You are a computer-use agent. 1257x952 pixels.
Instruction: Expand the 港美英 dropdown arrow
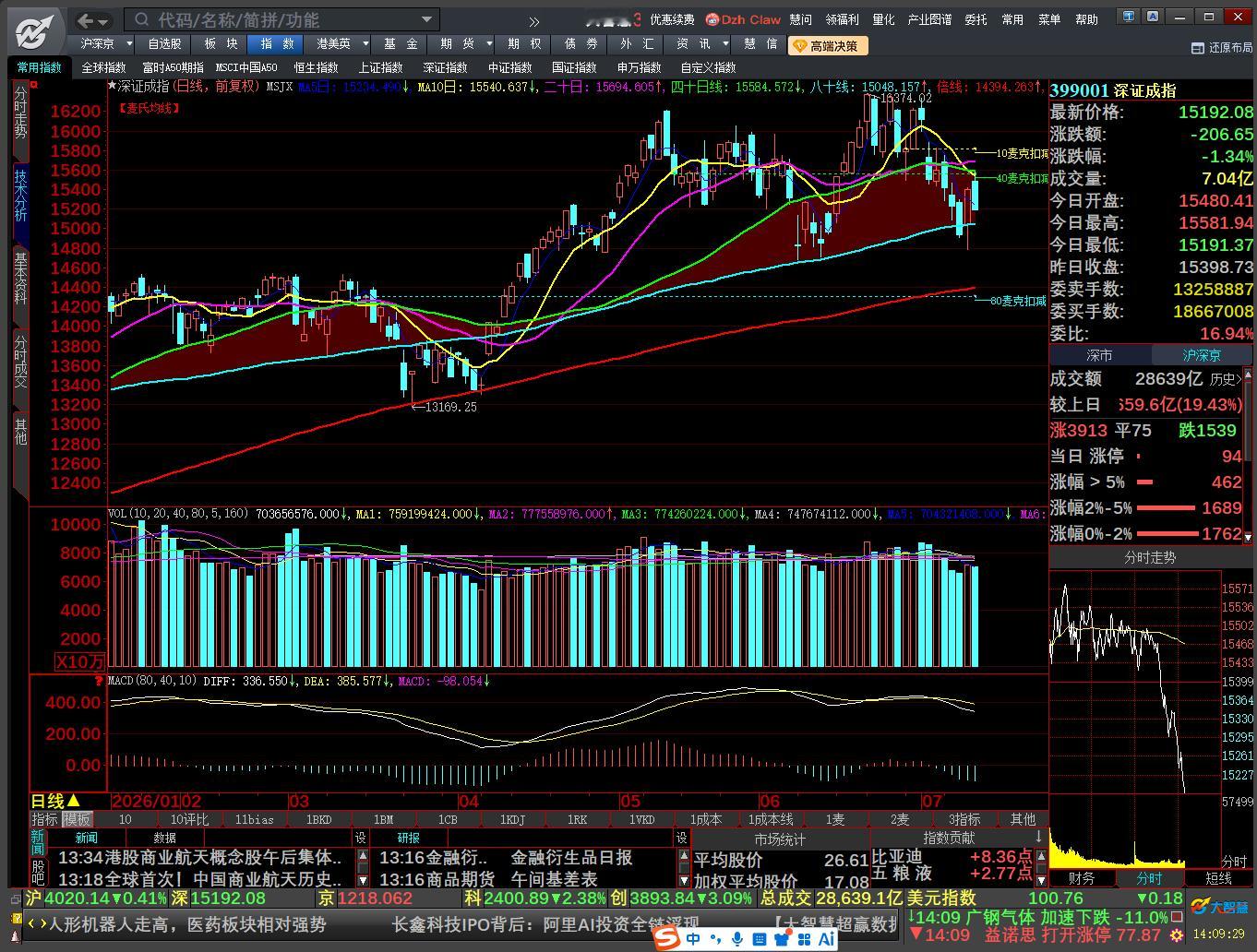(x=365, y=43)
